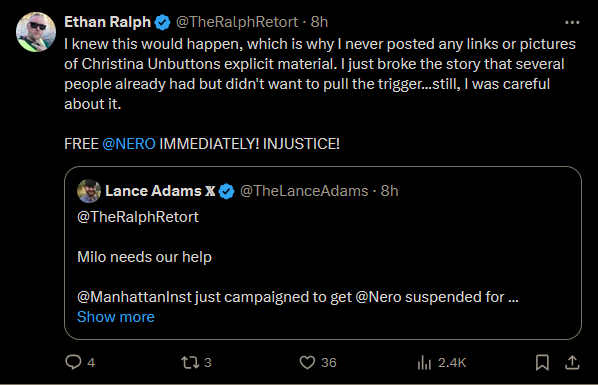Click the reply speech bubble icon
This screenshot has width=598, height=385.
pos(73,362)
